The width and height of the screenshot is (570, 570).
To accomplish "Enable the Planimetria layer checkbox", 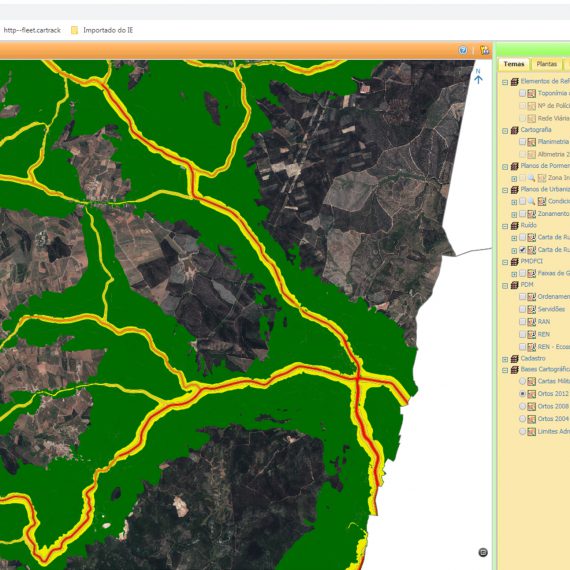I will click(x=522, y=142).
